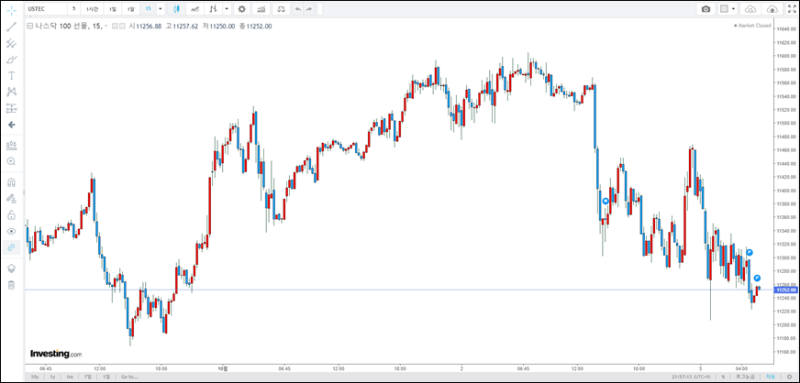Open the chart patterns tool
The image size is (800, 383).
(x=11, y=92)
